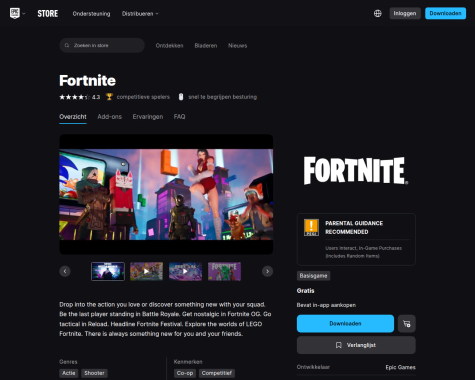Screen dimensions: 475x380
Task: Click the main Fortnite media preview
Action: [x=166, y=194]
